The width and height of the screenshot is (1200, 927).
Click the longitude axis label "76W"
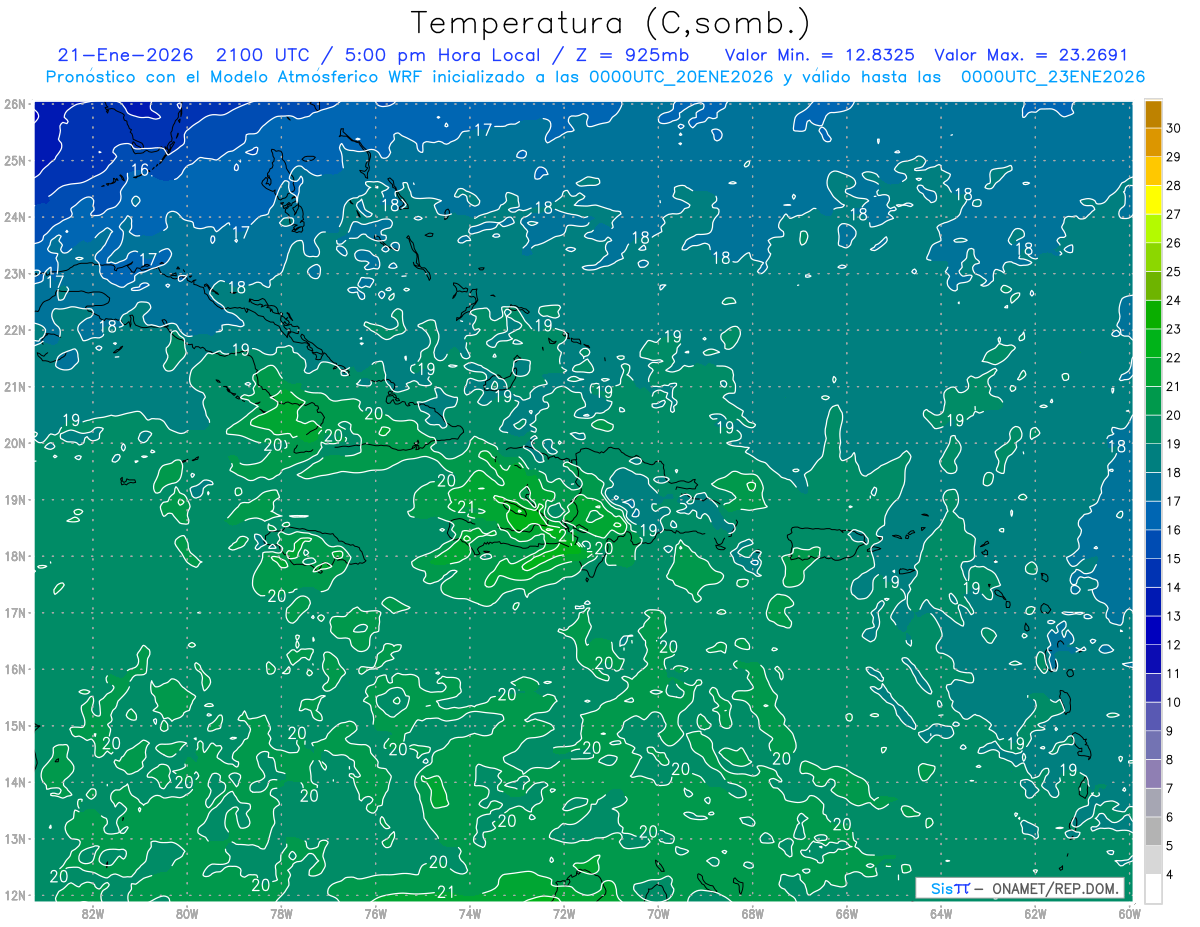[x=375, y=913]
